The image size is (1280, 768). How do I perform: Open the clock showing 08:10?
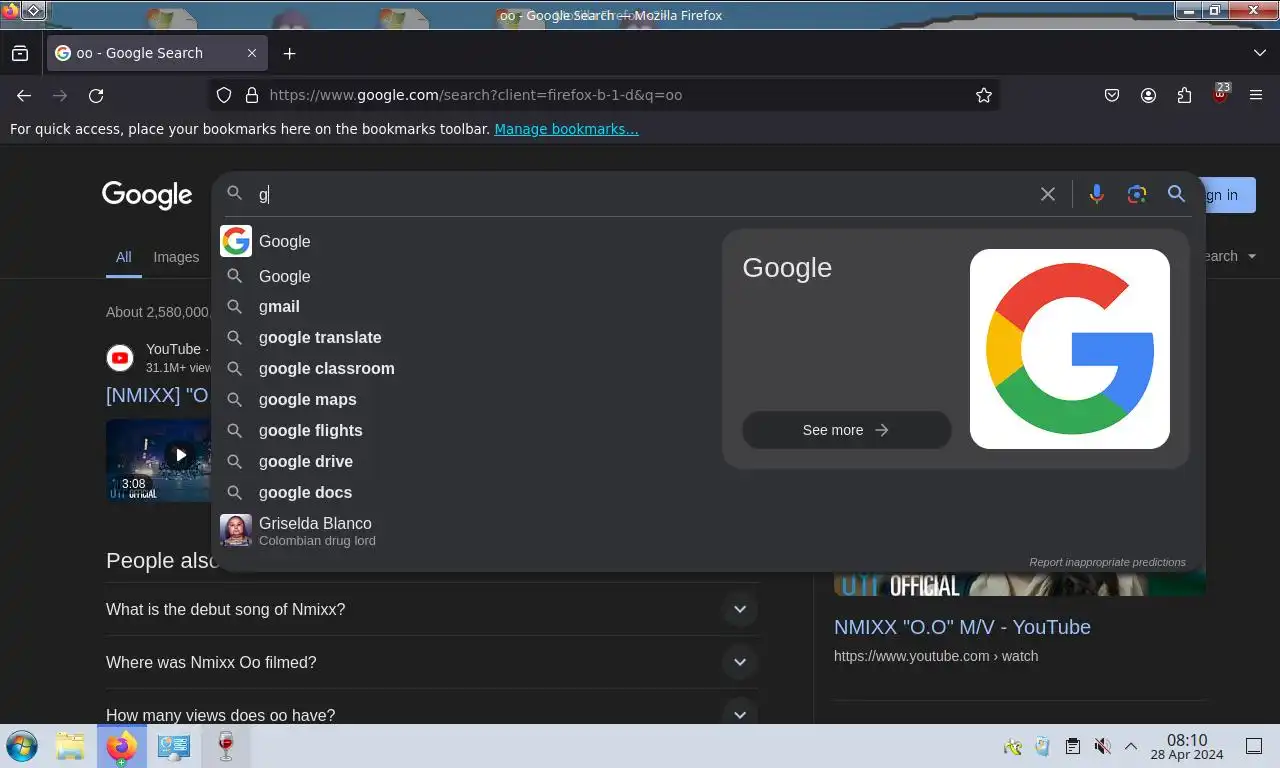[x=1186, y=746]
